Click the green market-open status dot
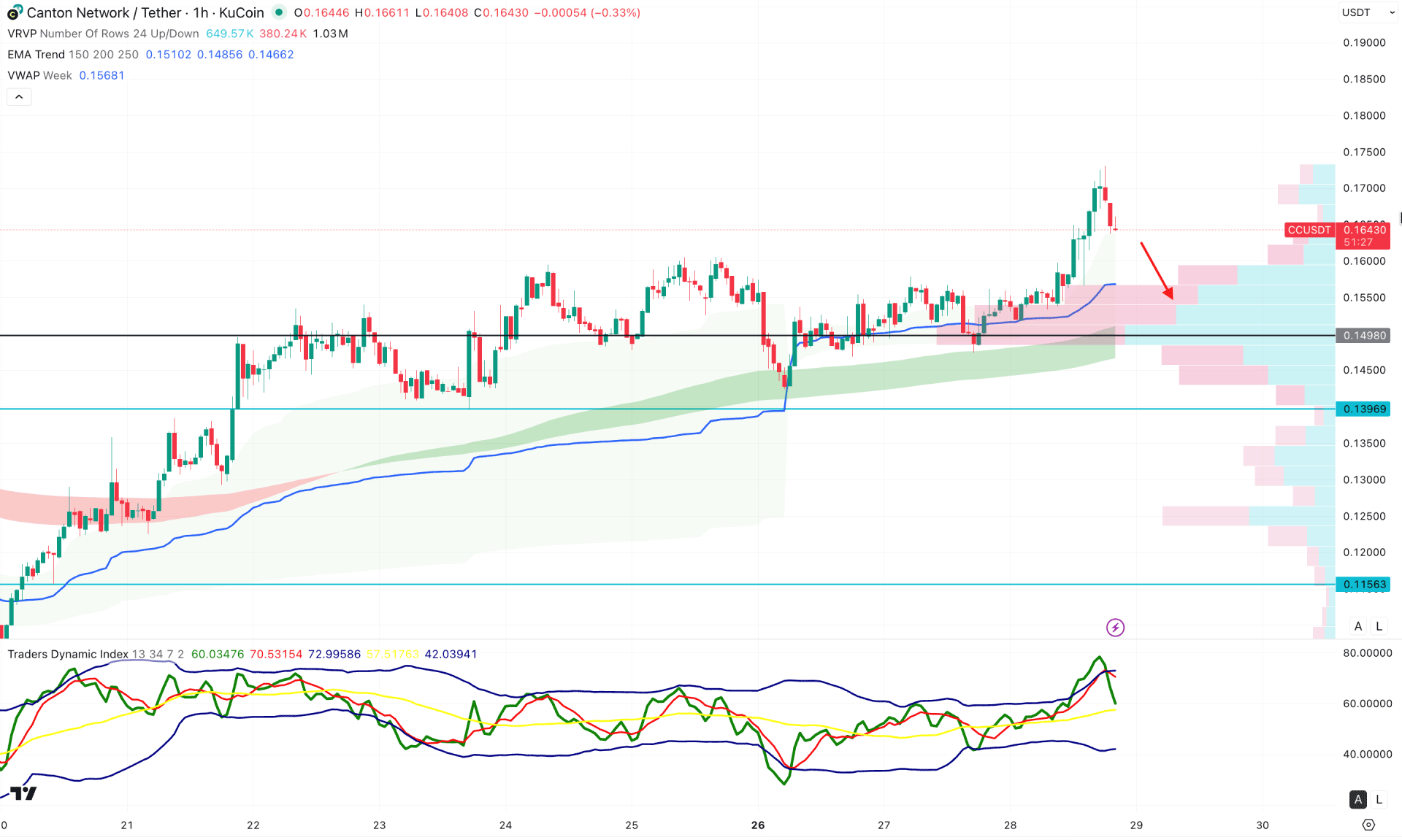The image size is (1402, 840). [x=278, y=12]
